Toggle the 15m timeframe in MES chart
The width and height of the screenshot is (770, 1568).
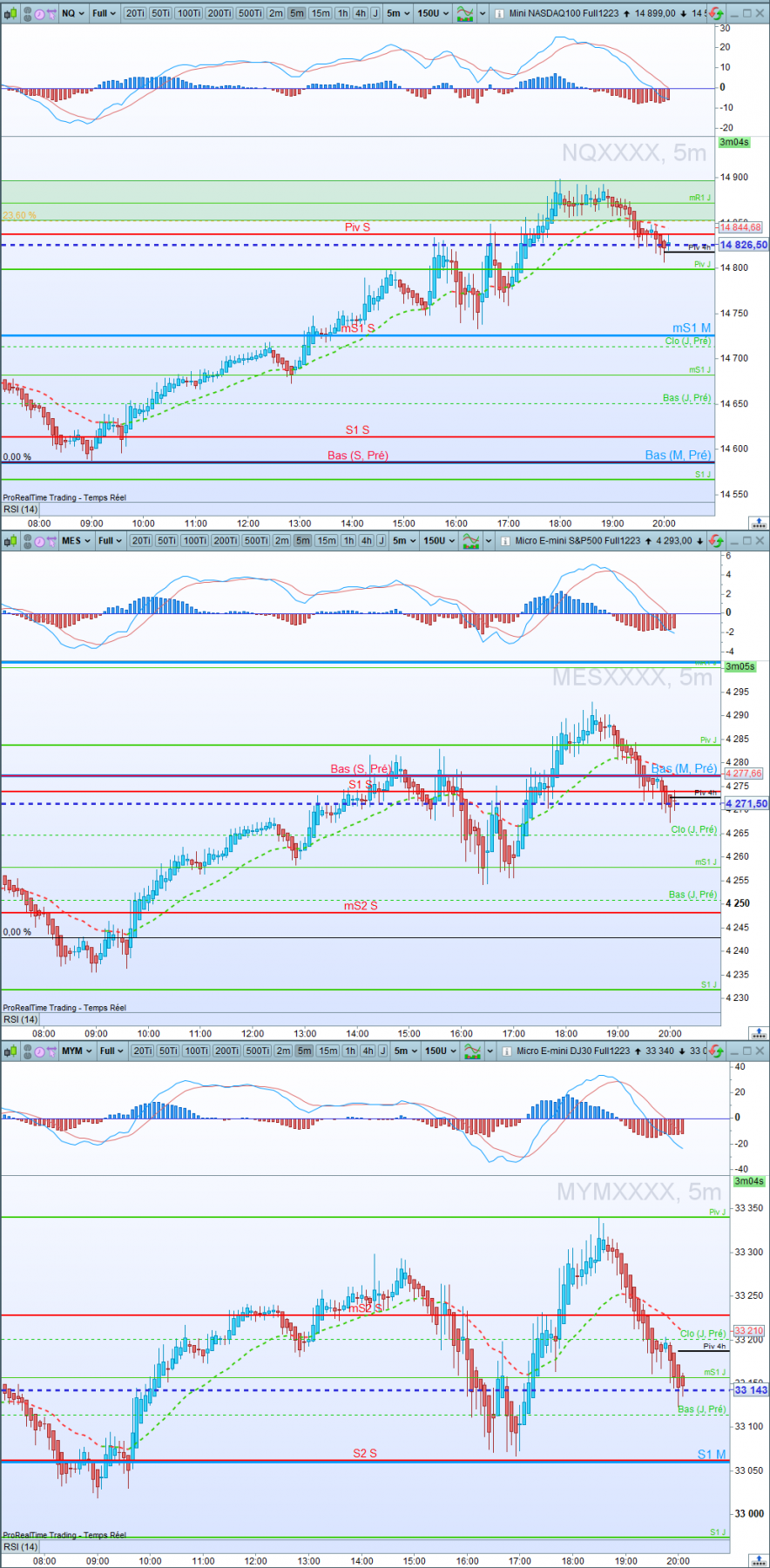coord(327,541)
